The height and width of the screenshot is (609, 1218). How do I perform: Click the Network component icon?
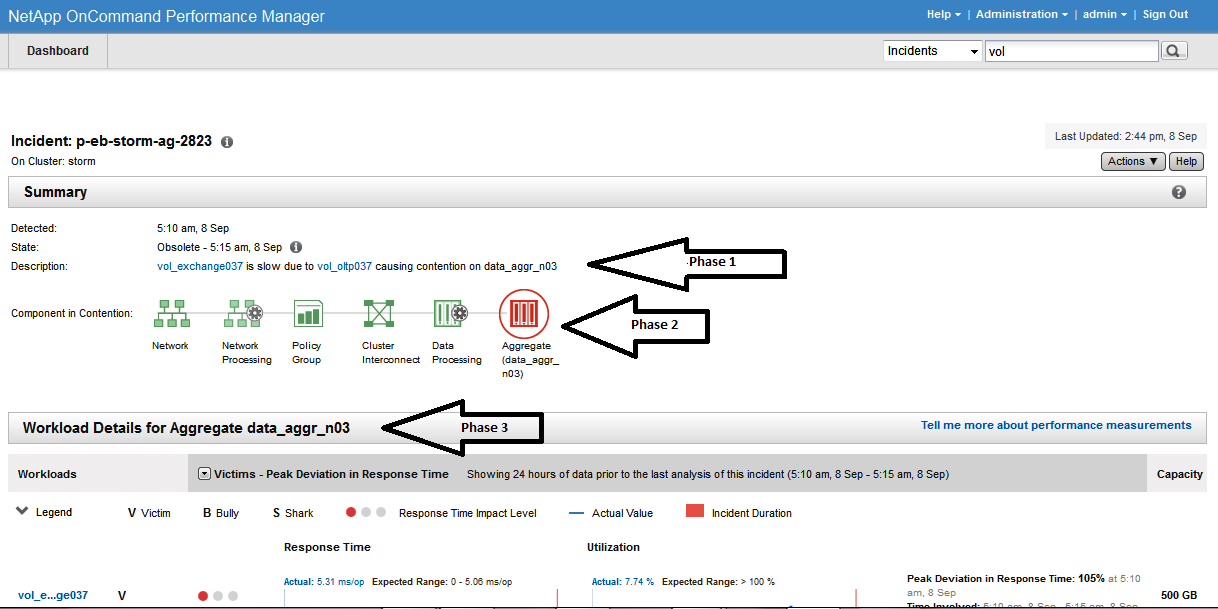click(170, 314)
